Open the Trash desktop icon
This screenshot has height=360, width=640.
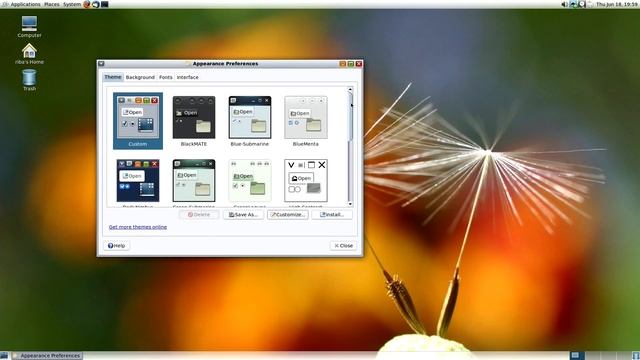click(29, 80)
